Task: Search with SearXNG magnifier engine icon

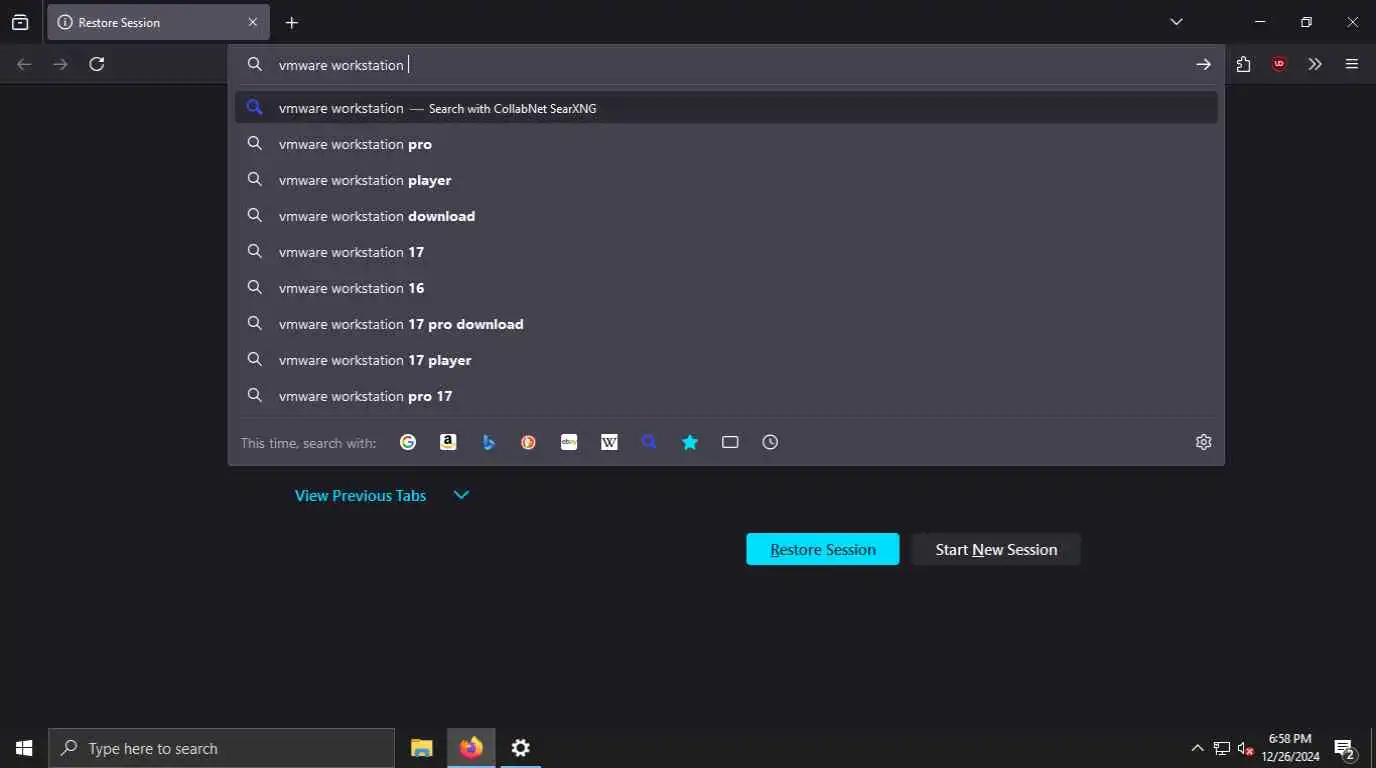Action: (649, 442)
